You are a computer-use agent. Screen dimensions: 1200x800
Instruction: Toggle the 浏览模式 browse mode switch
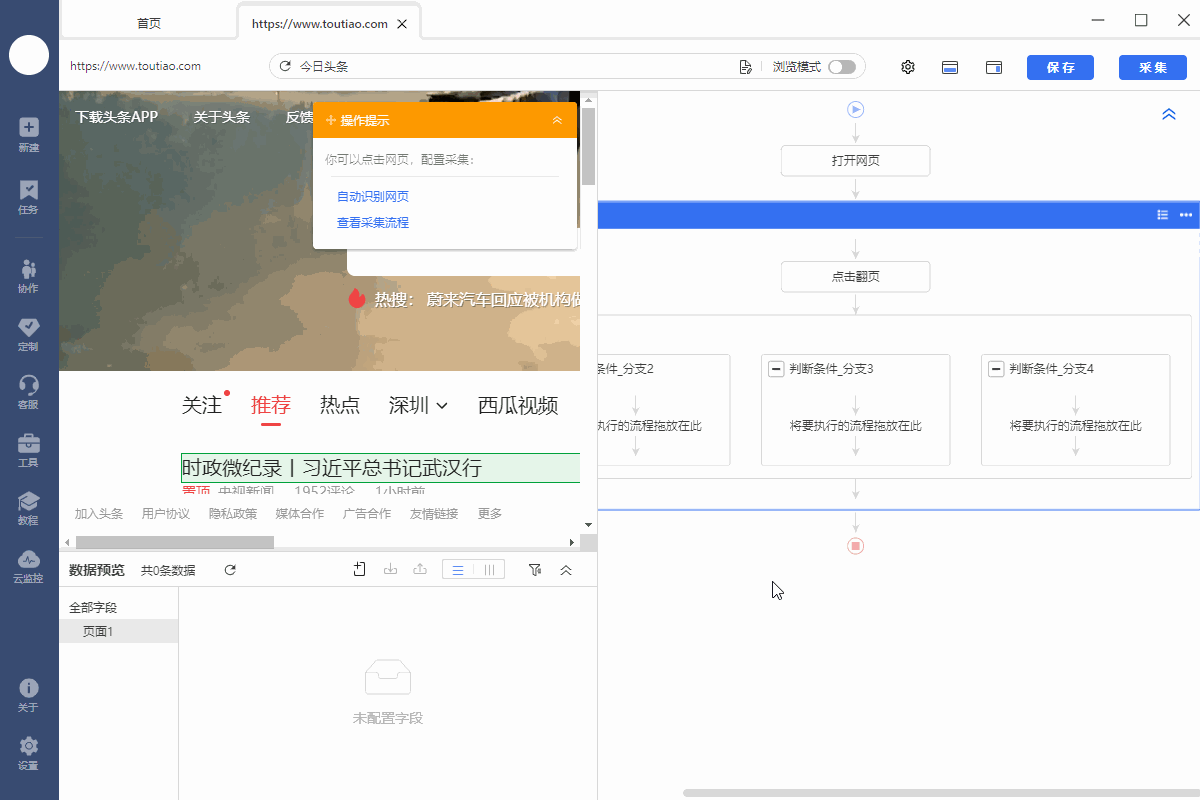(841, 67)
